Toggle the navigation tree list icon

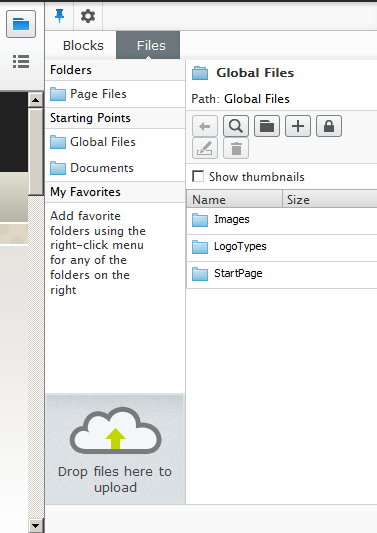coord(21,62)
